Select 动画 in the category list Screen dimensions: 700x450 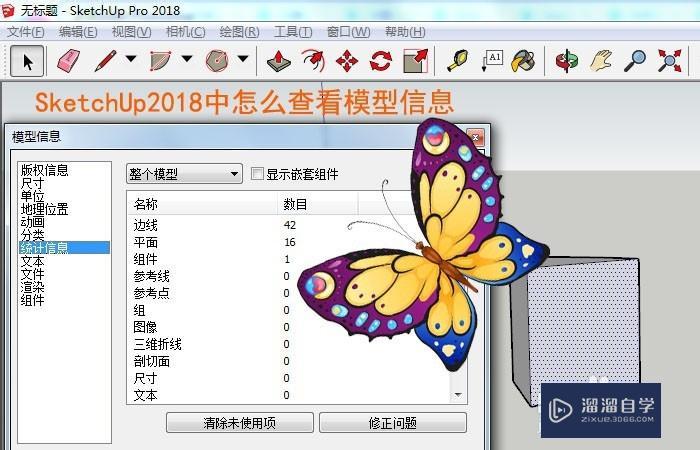click(x=33, y=222)
